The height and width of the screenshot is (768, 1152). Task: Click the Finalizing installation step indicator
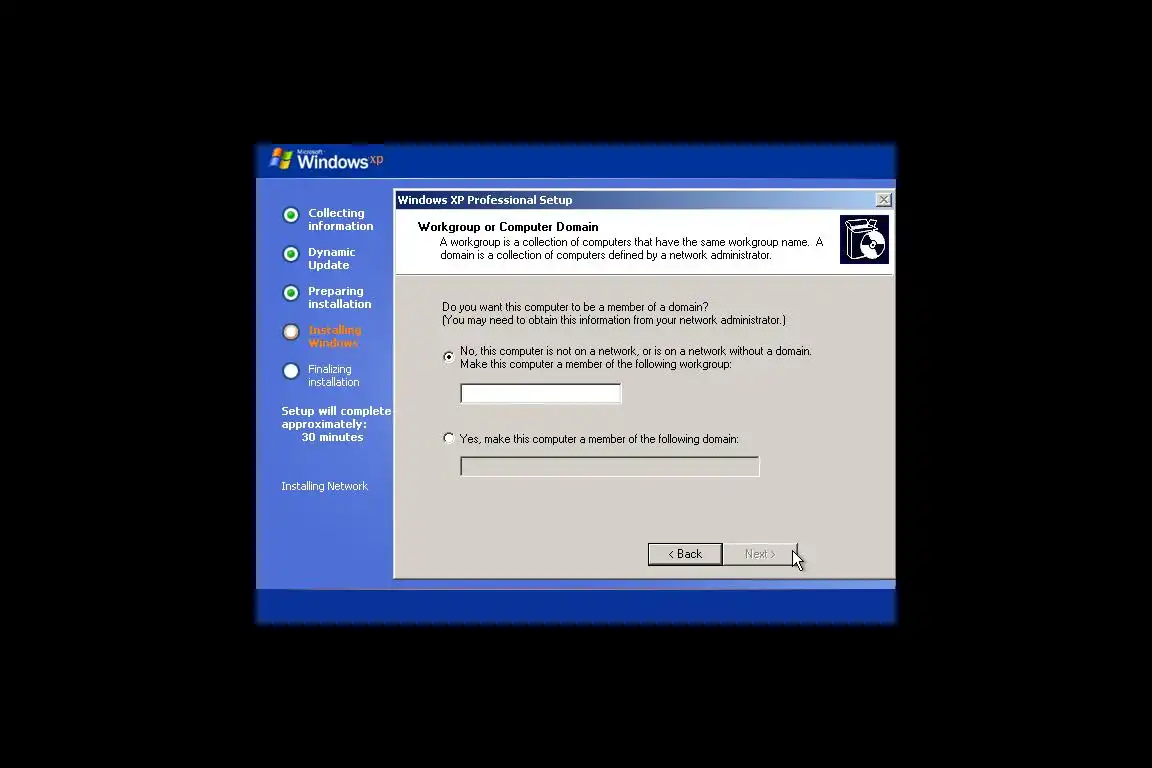click(x=291, y=371)
